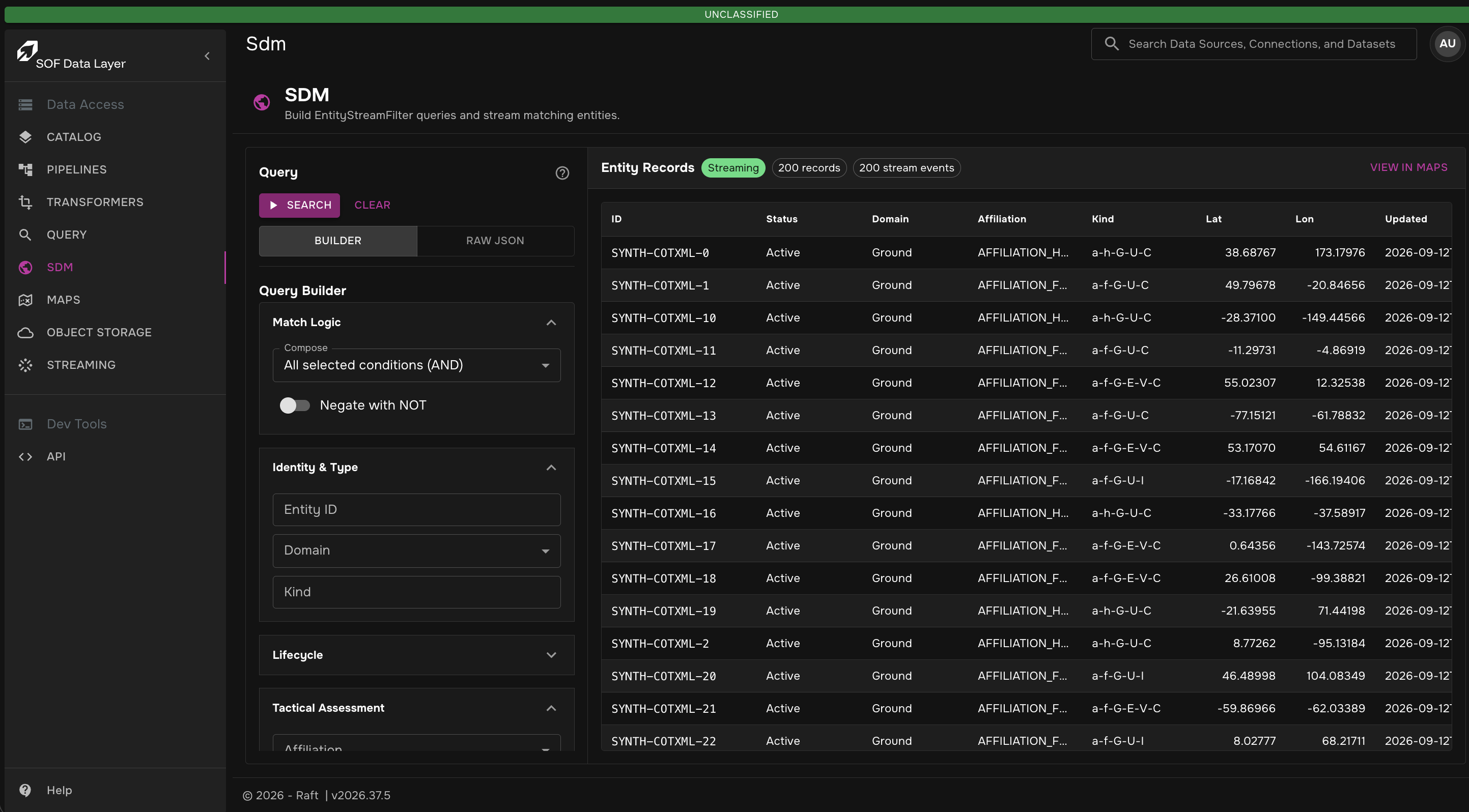The height and width of the screenshot is (812, 1469).
Task: Open the Help question mark icon
Action: pos(25,790)
